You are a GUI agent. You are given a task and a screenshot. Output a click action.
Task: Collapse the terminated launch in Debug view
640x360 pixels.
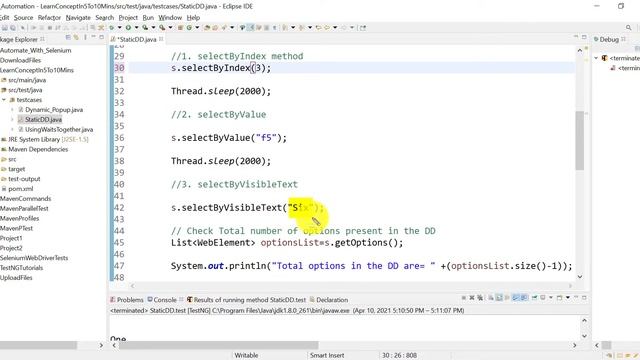pyautogui.click(x=596, y=58)
